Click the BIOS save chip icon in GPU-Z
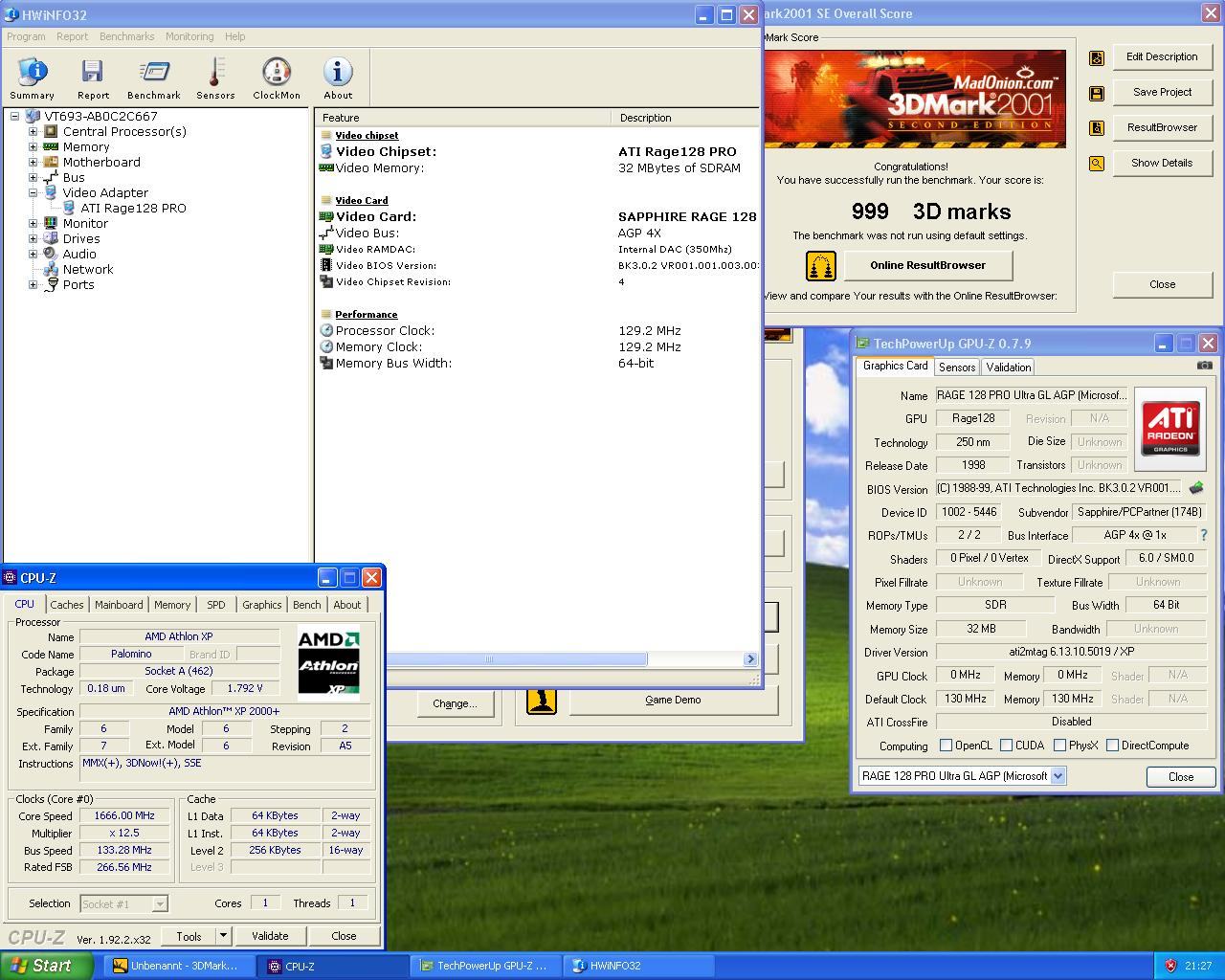1225x980 pixels. pyautogui.click(x=1195, y=488)
